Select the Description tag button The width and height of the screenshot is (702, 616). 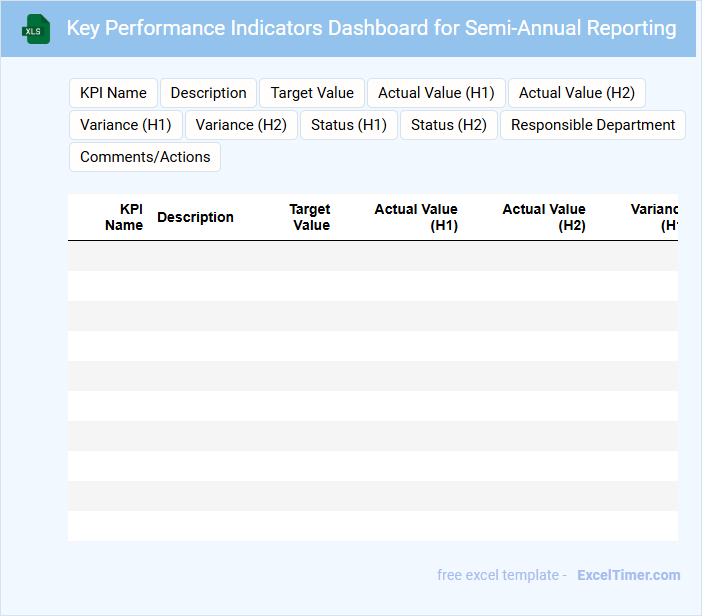coord(208,93)
